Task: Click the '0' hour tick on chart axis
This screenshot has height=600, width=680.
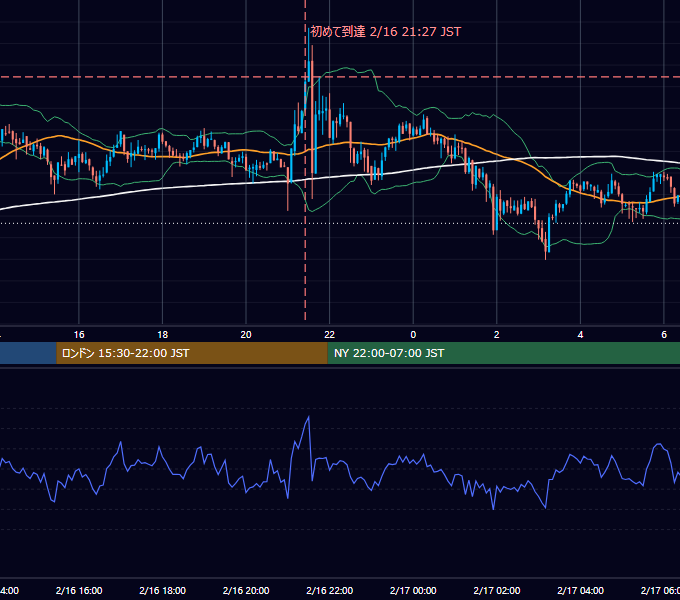Action: pos(413,335)
